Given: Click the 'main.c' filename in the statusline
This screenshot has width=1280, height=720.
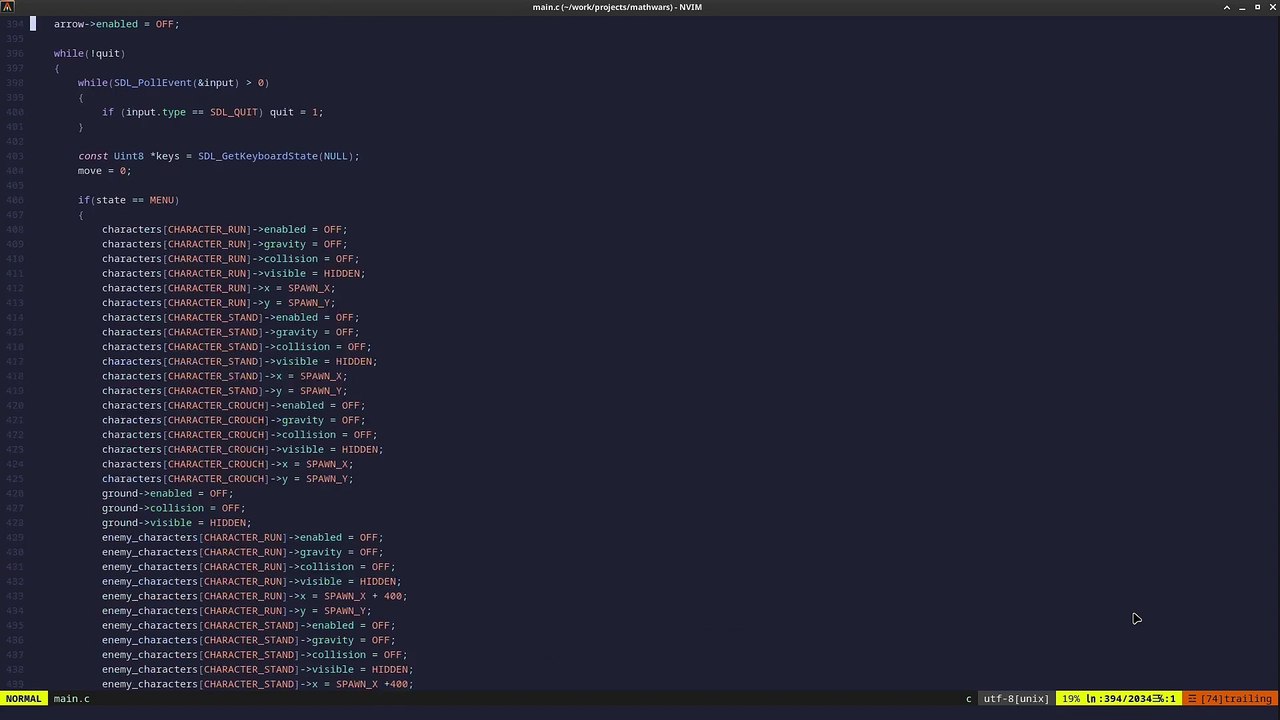Looking at the screenshot, I should [71, 698].
